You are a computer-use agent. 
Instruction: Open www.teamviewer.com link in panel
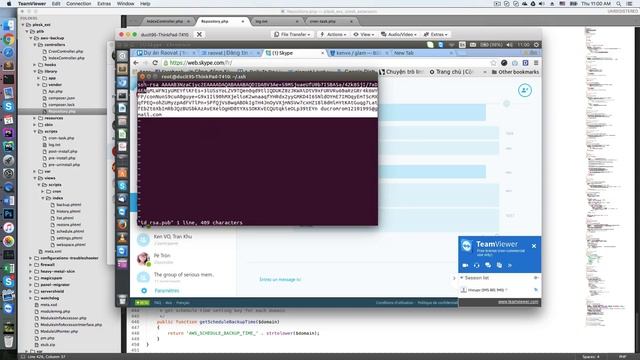(x=518, y=302)
